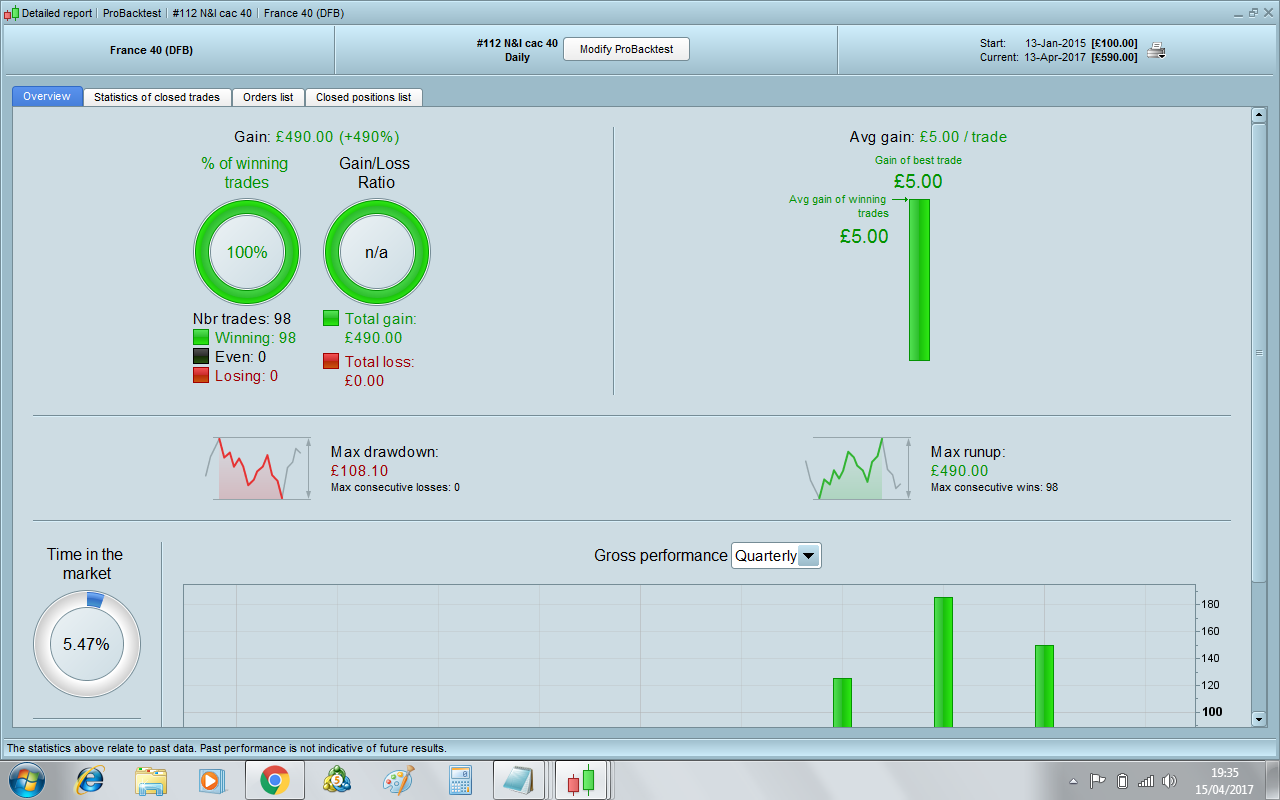Open the Gross performance period dropdown
The image size is (1280, 800).
tap(776, 556)
